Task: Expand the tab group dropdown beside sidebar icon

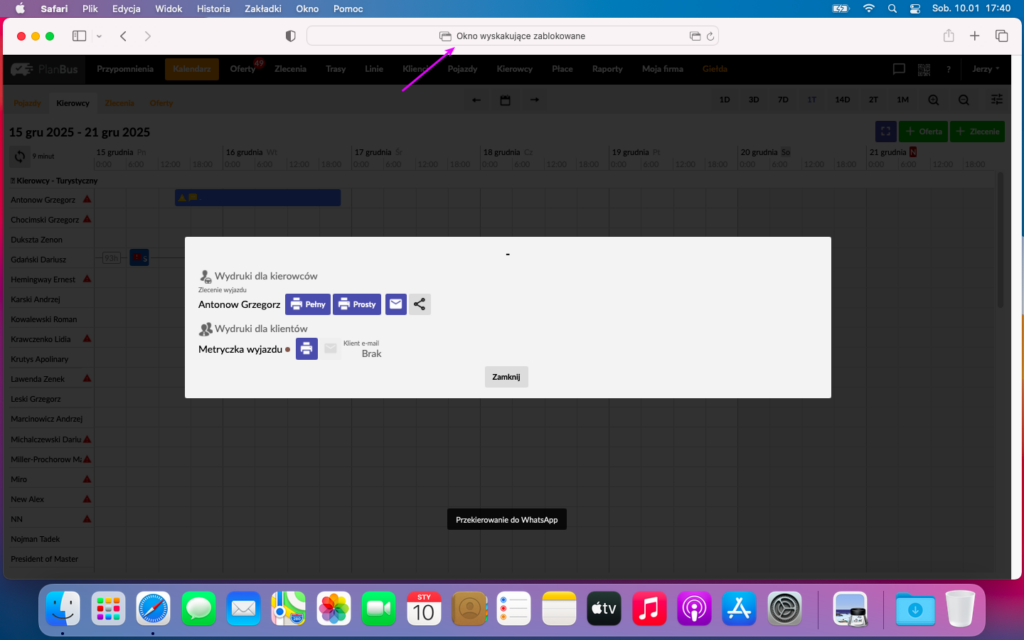Action: tap(99, 36)
